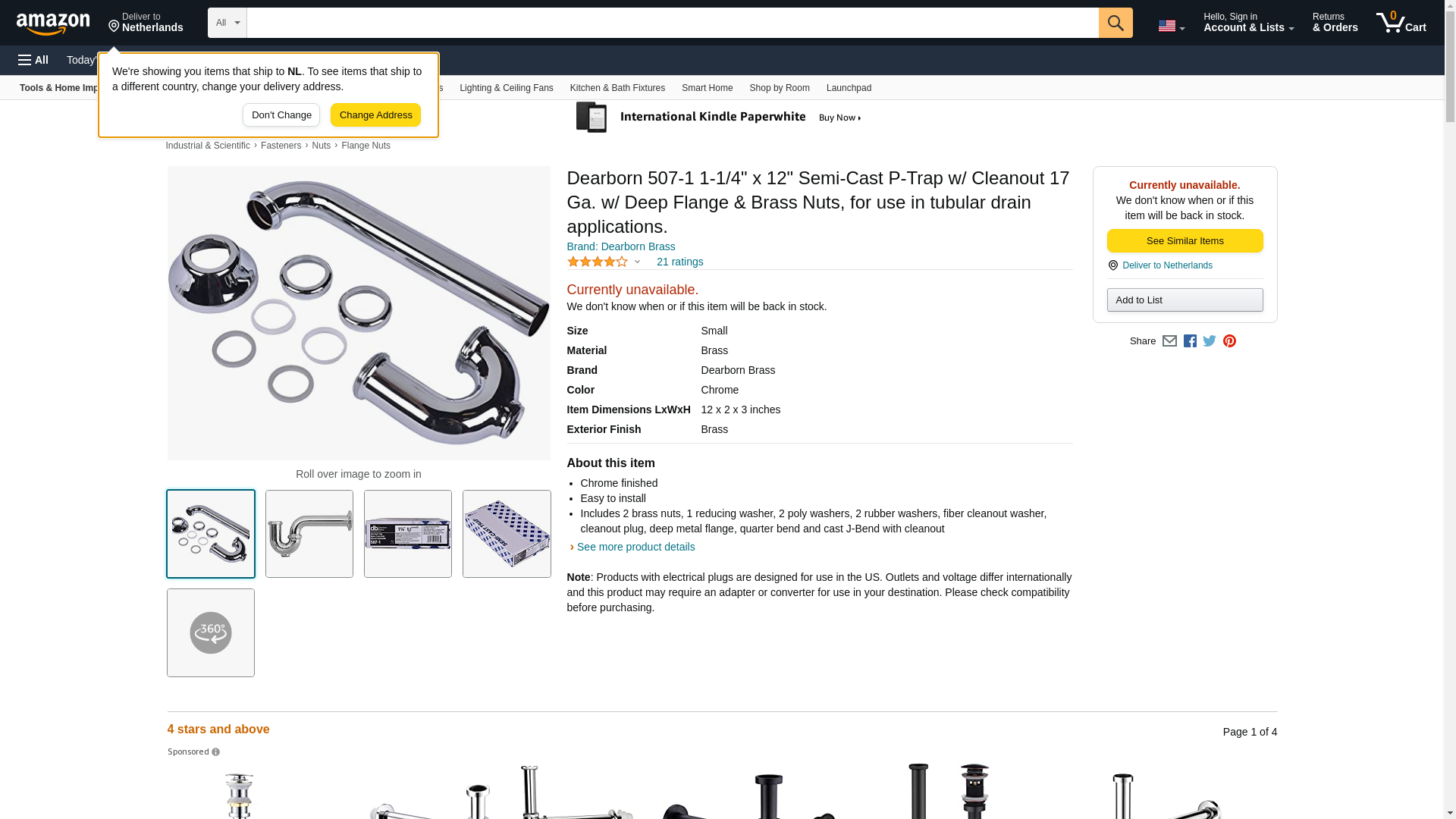The height and width of the screenshot is (819, 1456).
Task: Open the 360 degree view thumbnail
Action: [211, 632]
